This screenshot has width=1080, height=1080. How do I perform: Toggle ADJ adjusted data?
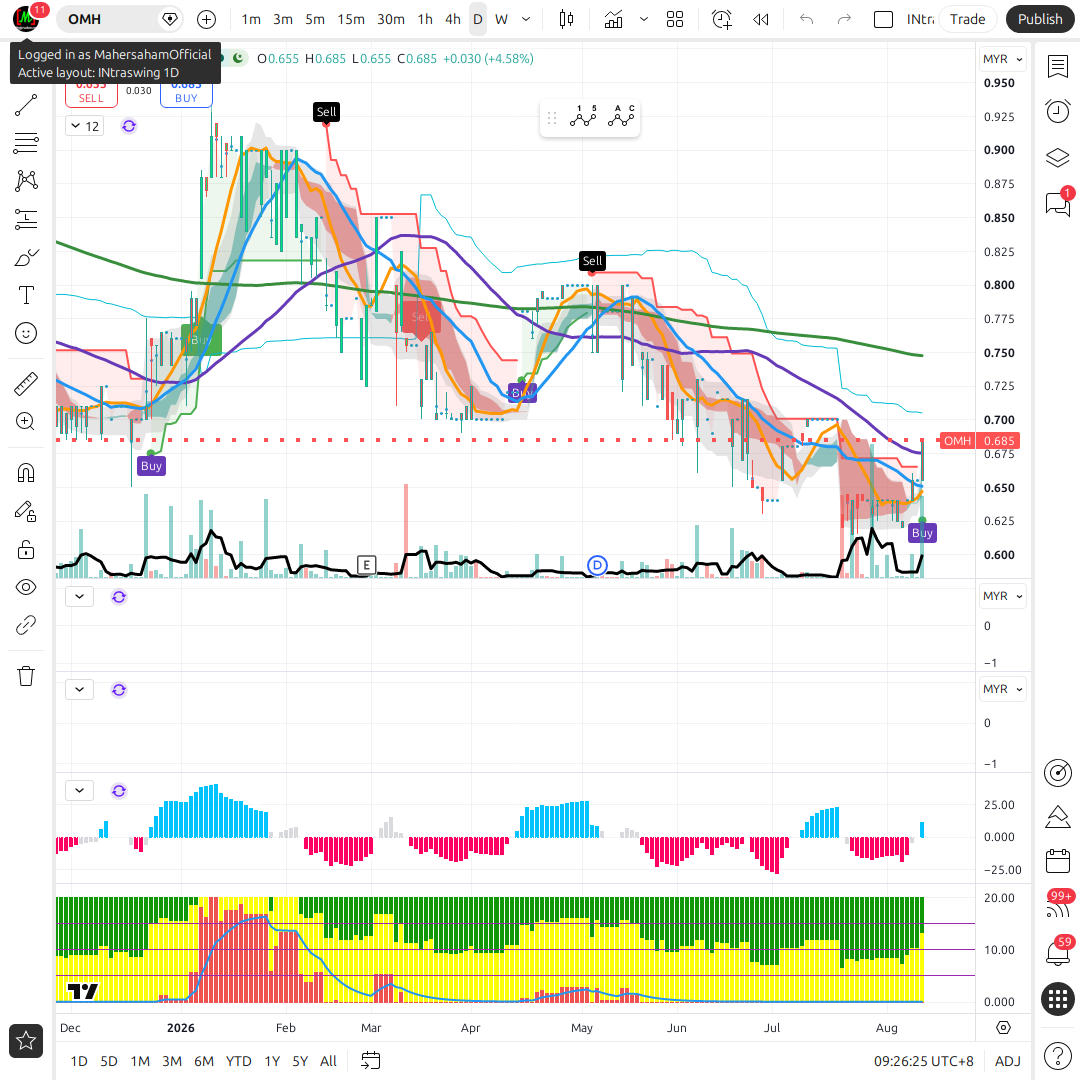(1008, 1061)
